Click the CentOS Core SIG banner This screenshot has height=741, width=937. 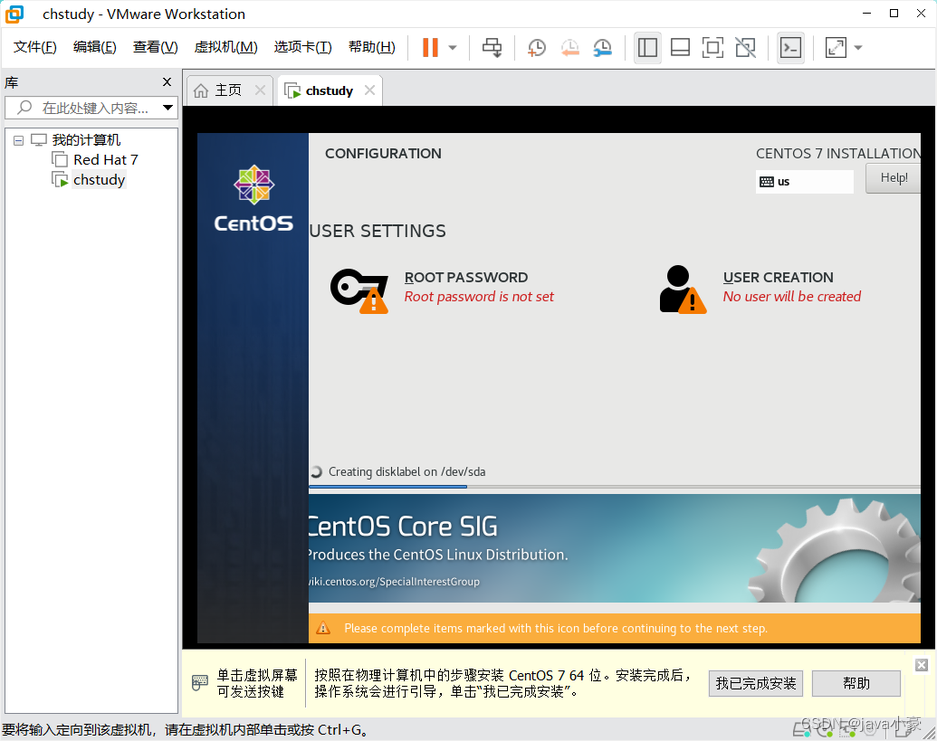pos(614,548)
